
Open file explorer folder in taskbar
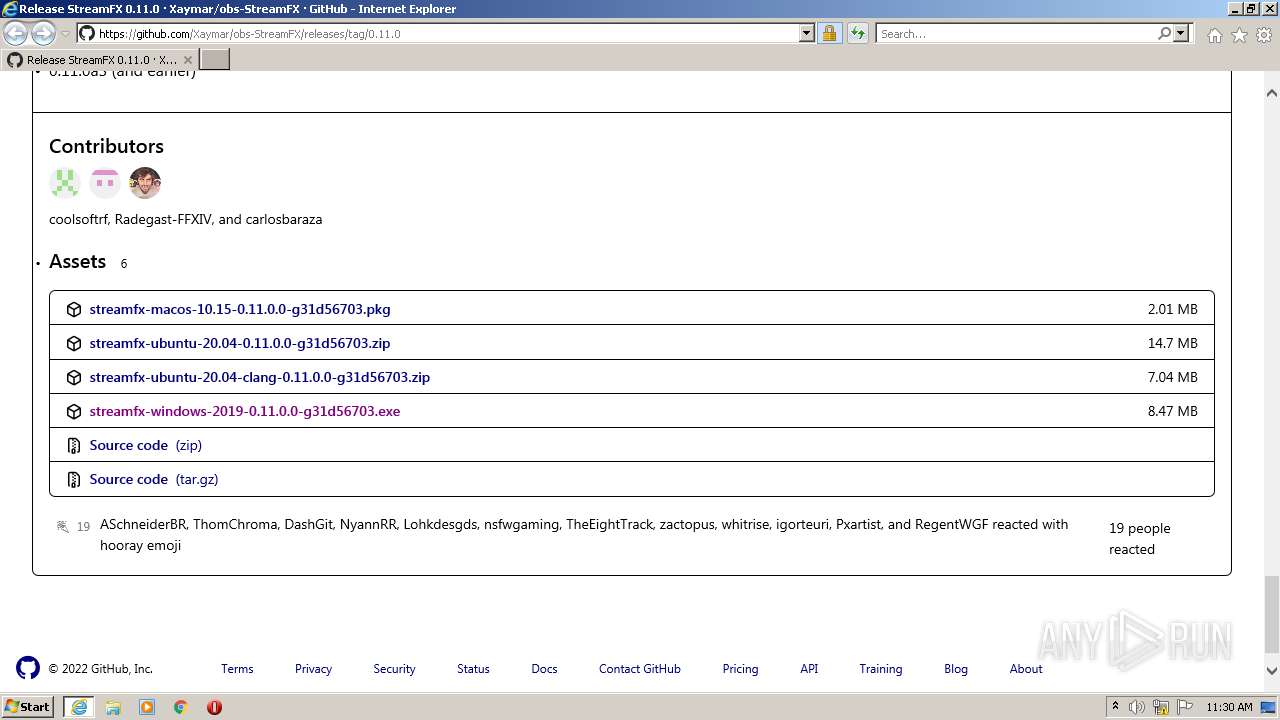113,707
